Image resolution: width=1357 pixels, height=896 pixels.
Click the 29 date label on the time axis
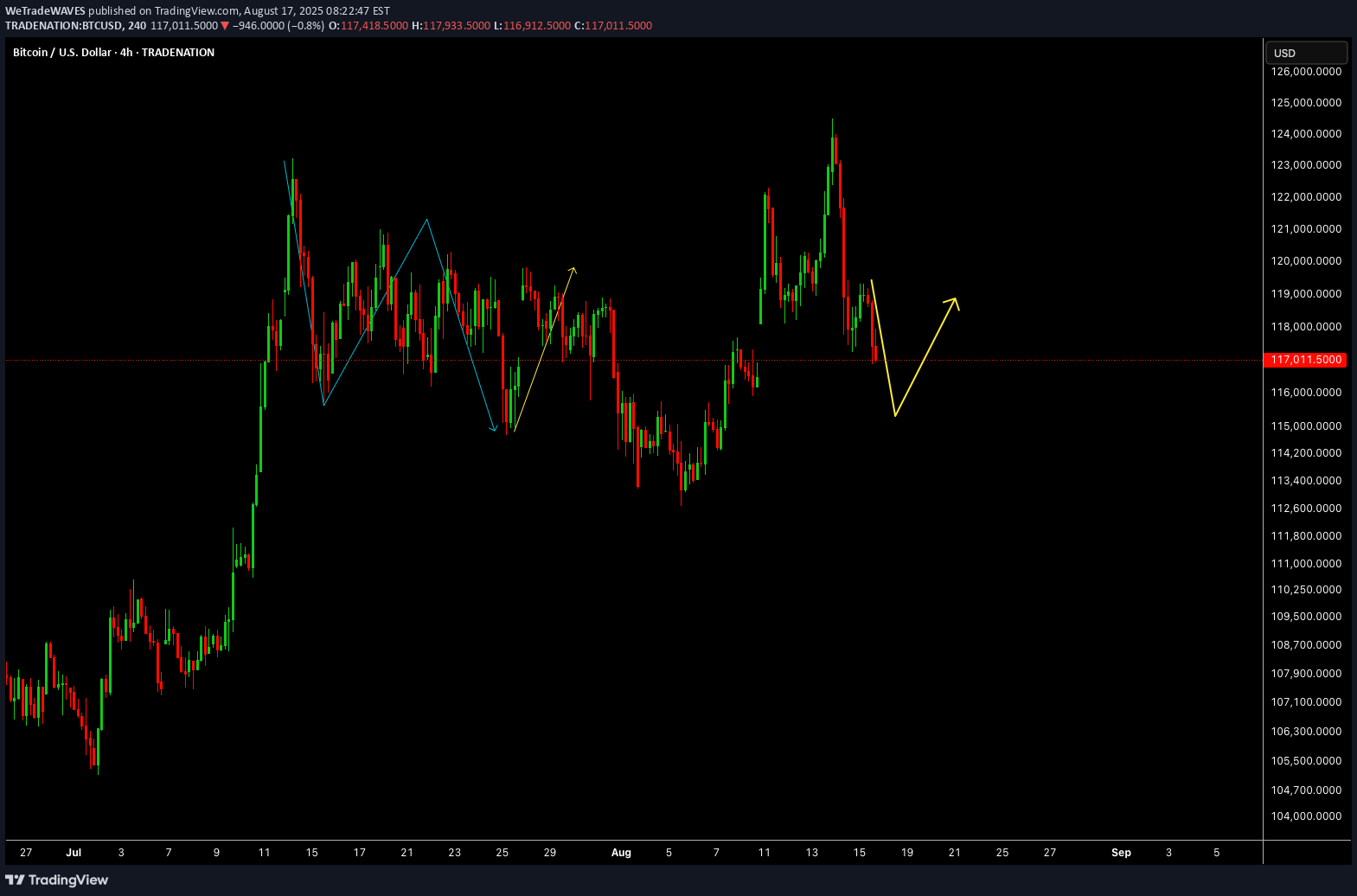pyautogui.click(x=549, y=852)
